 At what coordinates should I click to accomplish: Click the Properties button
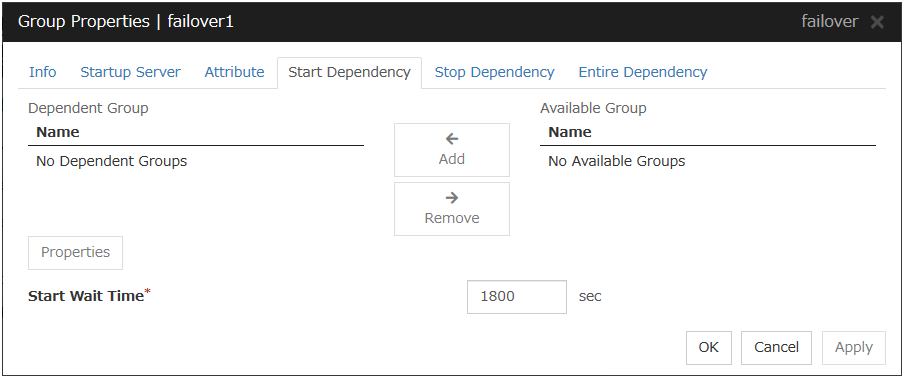(76, 252)
